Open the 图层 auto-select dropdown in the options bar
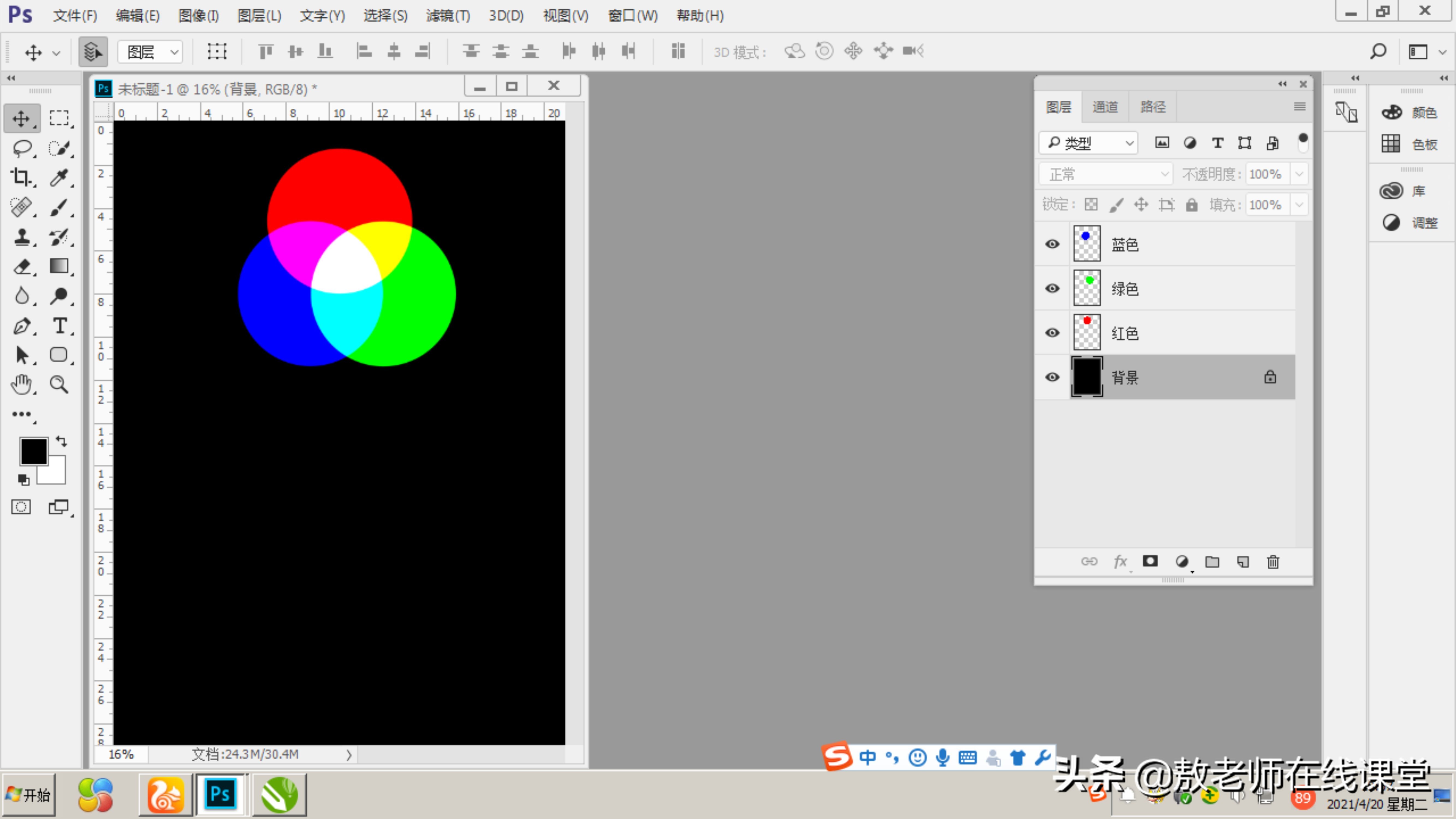 pos(150,52)
